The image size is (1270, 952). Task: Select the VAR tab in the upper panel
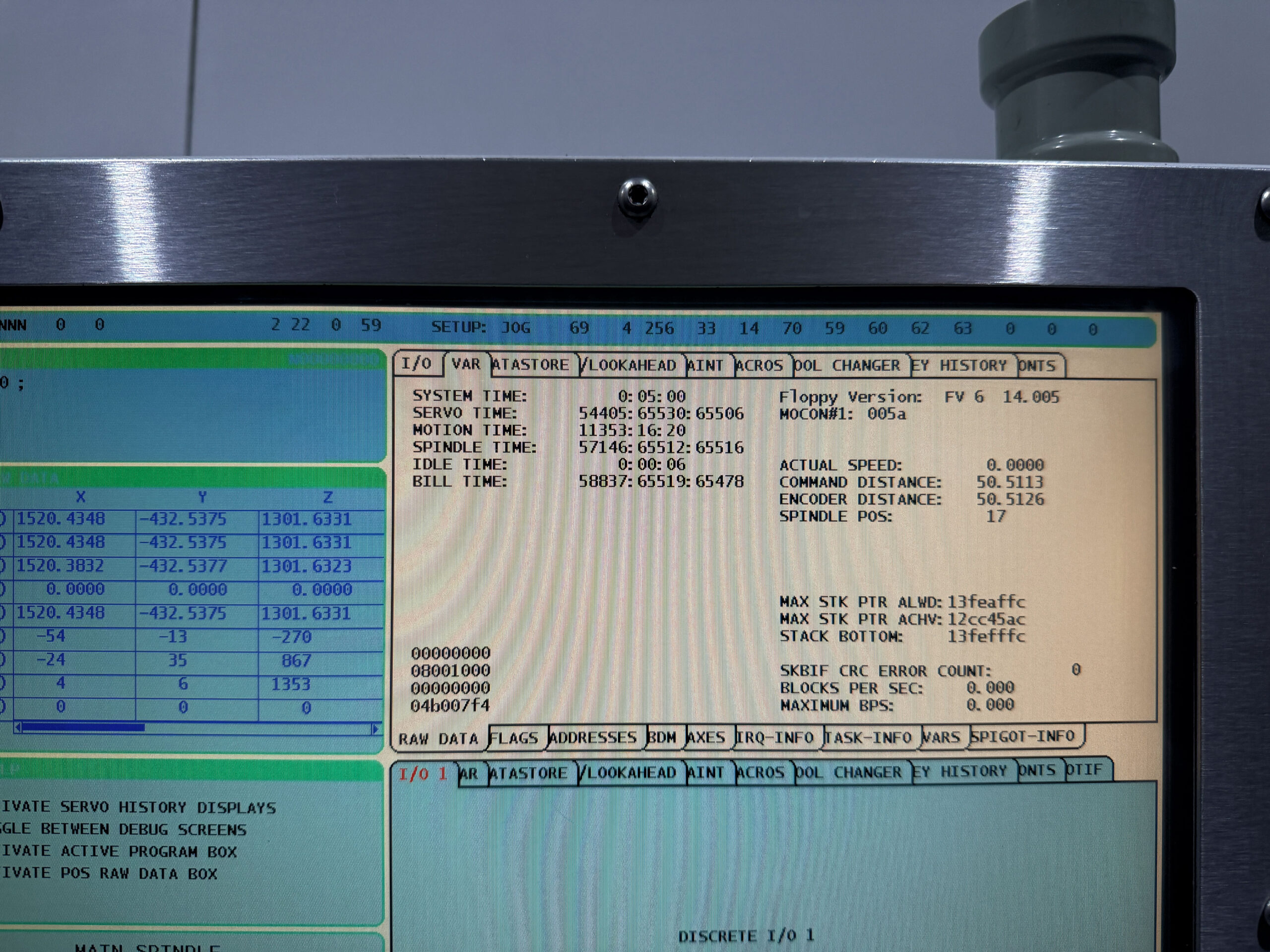[466, 364]
